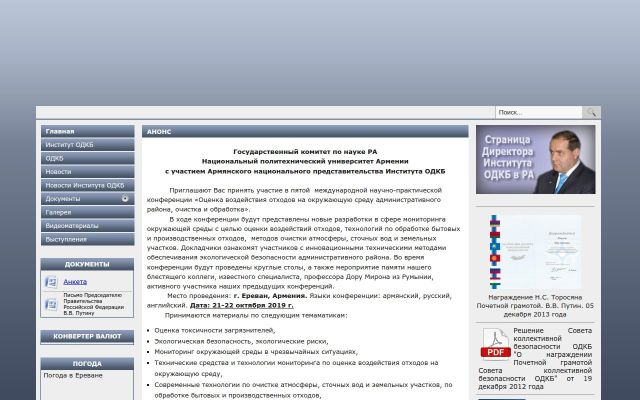Click bullet Мониторинг окружающей среды

point(256,352)
